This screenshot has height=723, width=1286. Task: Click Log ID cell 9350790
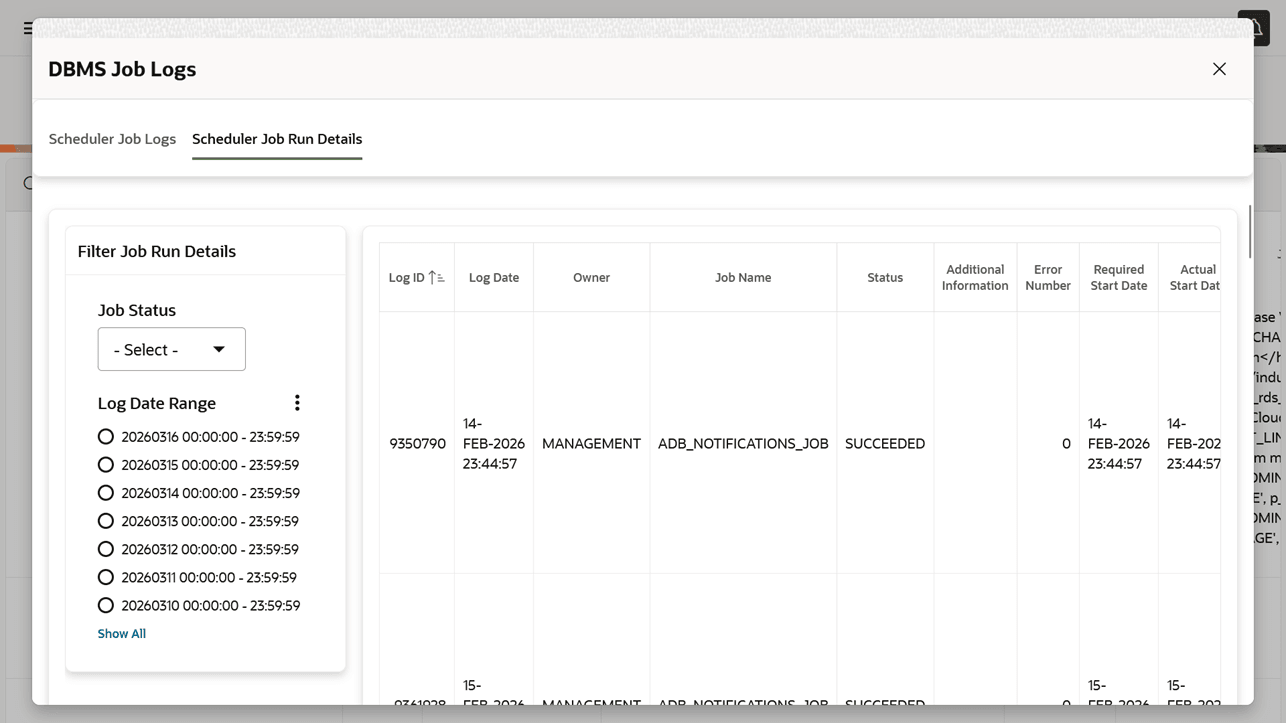(417, 443)
